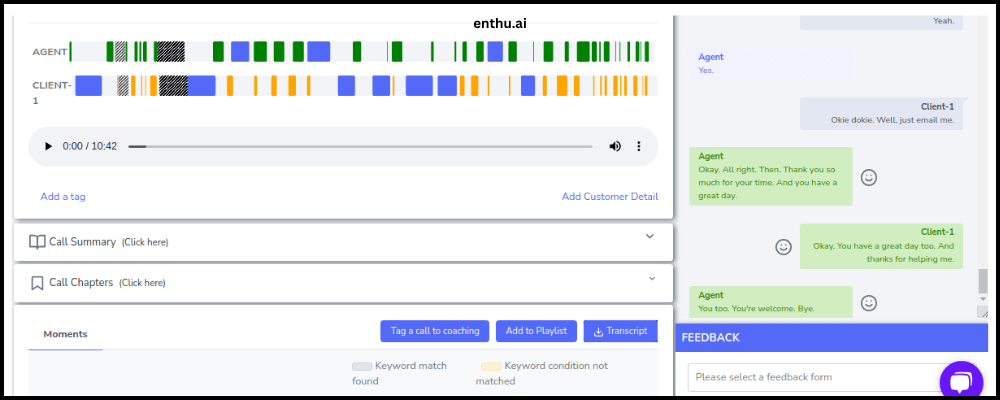Click Tag a call to coaching button
Viewport: 1000px width, 400px height.
pos(435,331)
